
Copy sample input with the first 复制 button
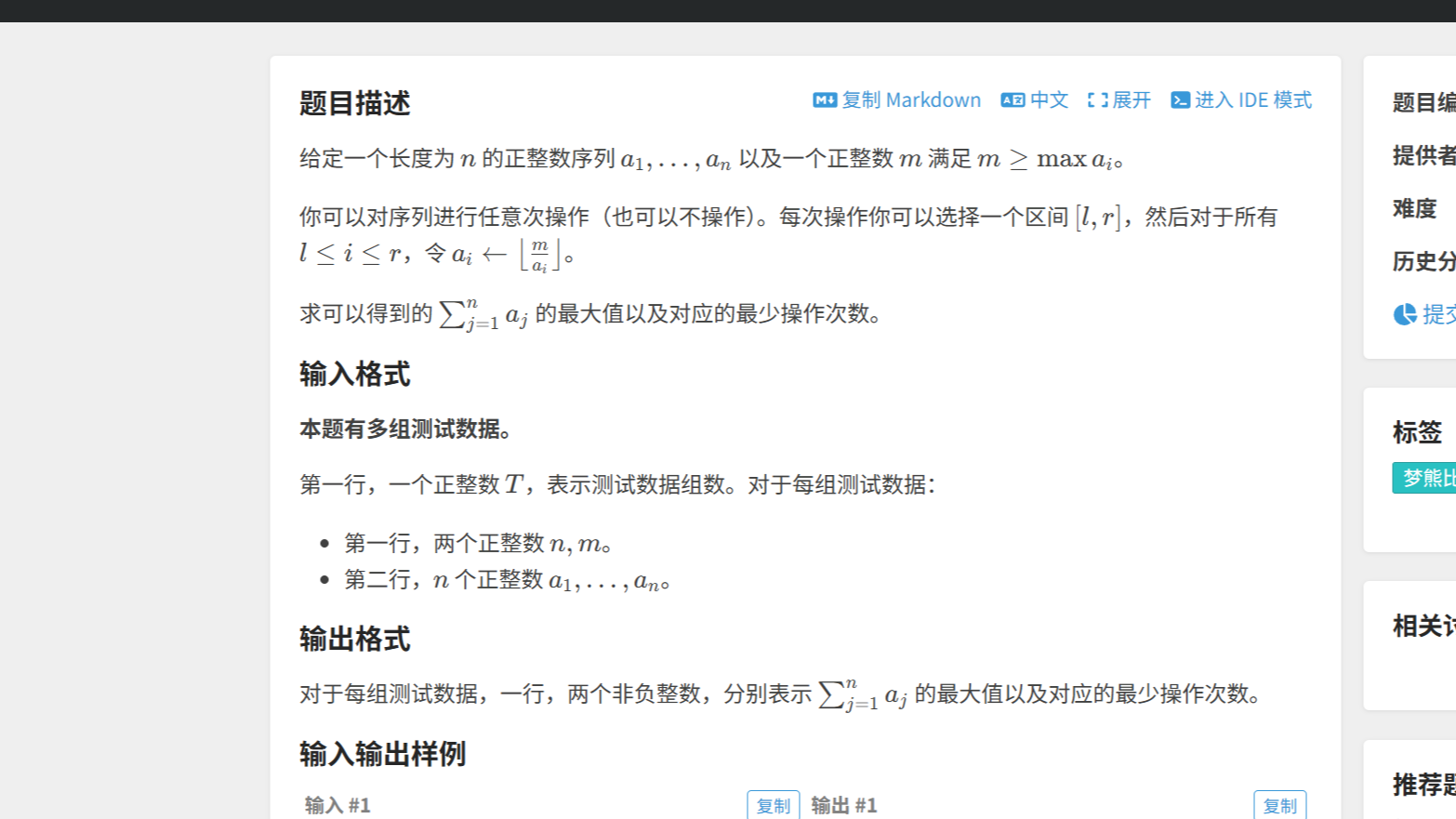click(773, 804)
